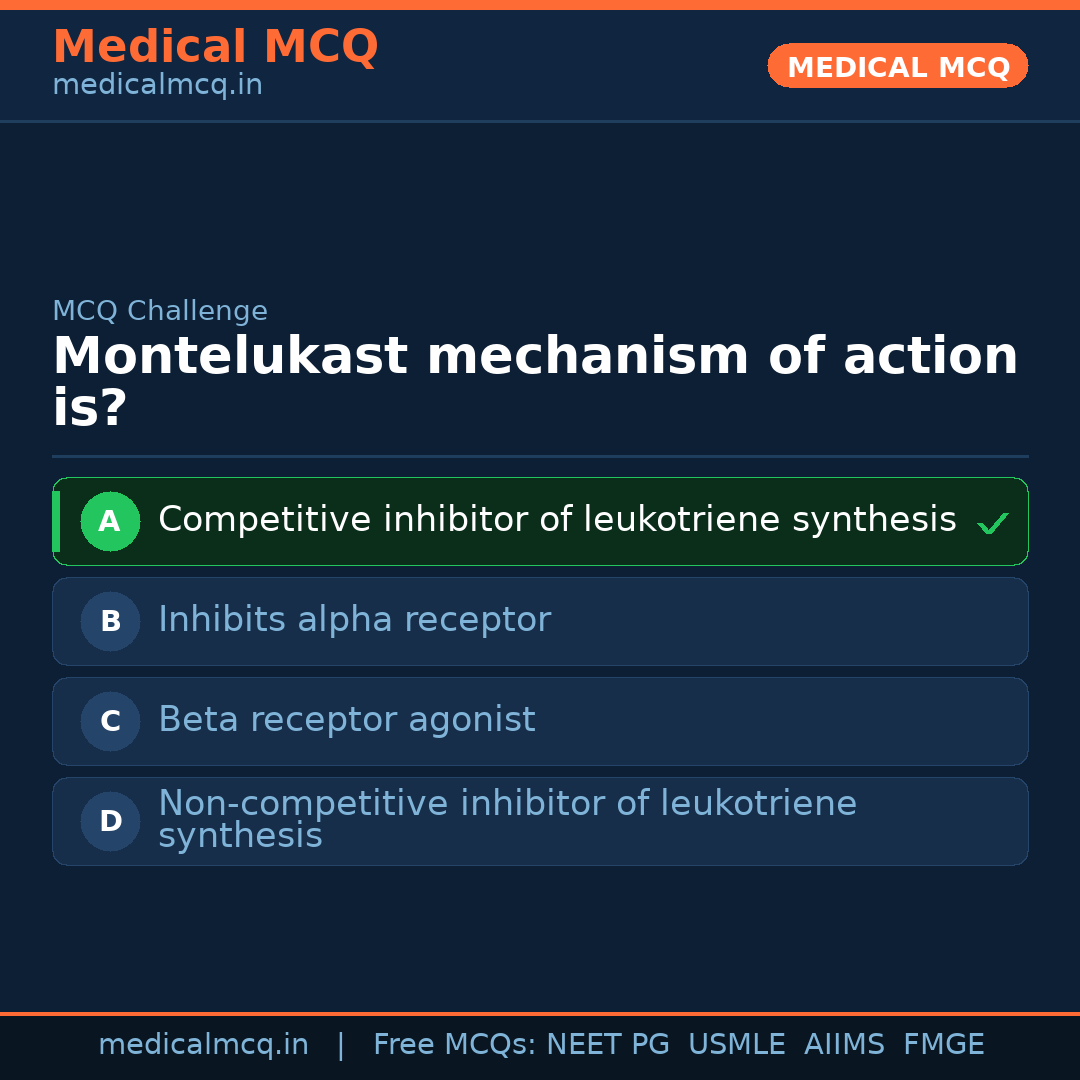Click "FMGE" in the footer
The image size is (1080, 1080).
943,1045
